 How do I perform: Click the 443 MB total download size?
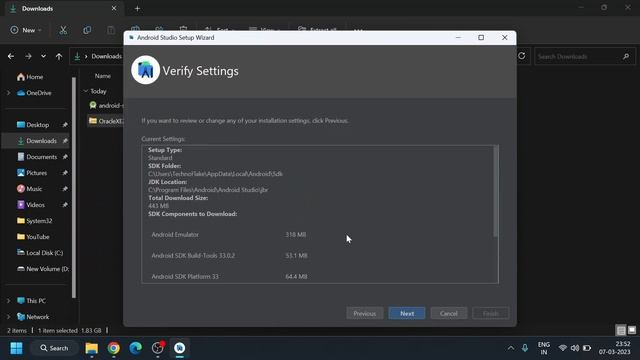pos(158,206)
